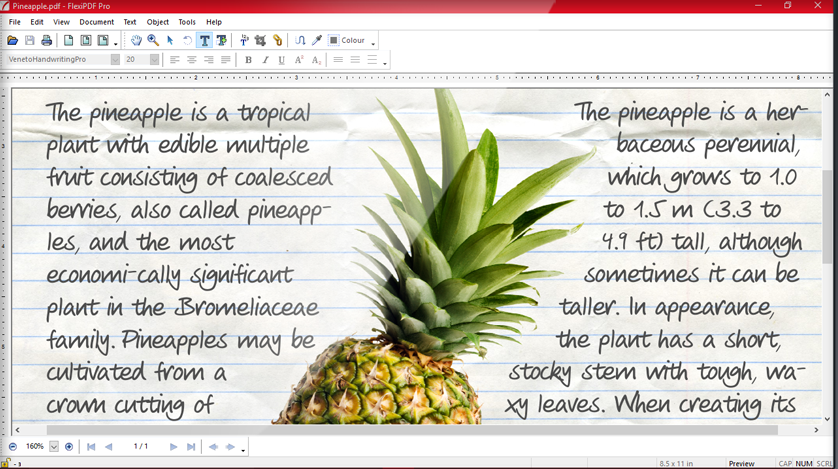Open the Edit menu
This screenshot has width=838, height=469.
coord(37,22)
